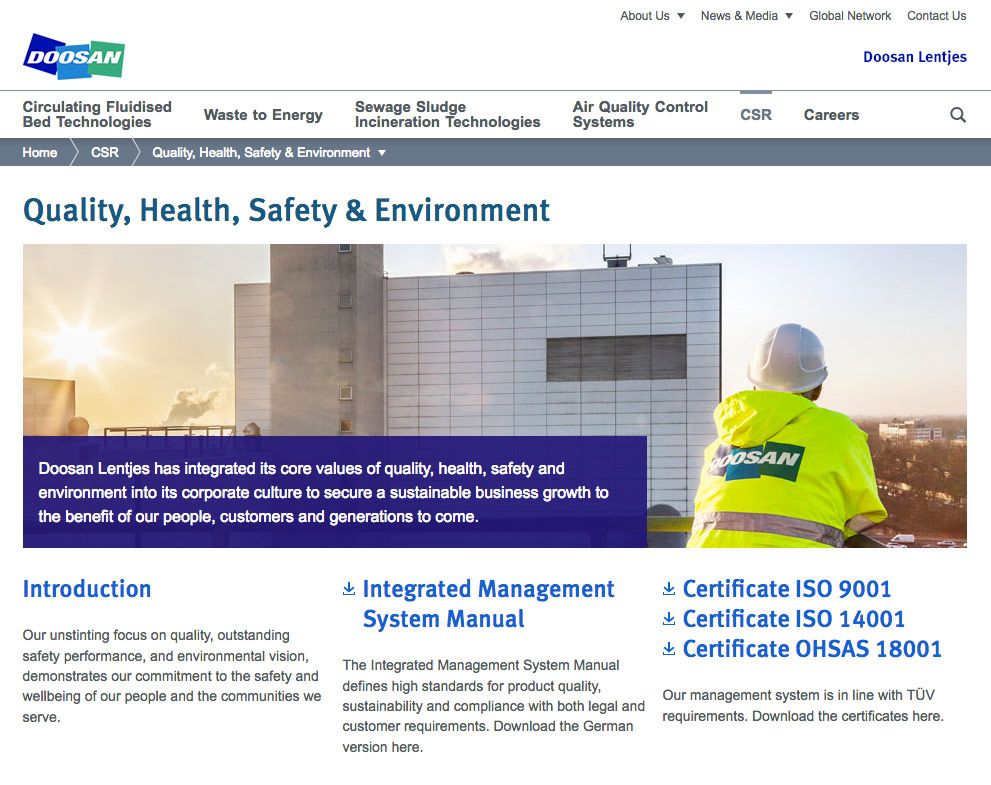Click download icon beside Certificate ISO 14001
The width and height of the screenshot is (991, 785).
pyautogui.click(x=669, y=619)
